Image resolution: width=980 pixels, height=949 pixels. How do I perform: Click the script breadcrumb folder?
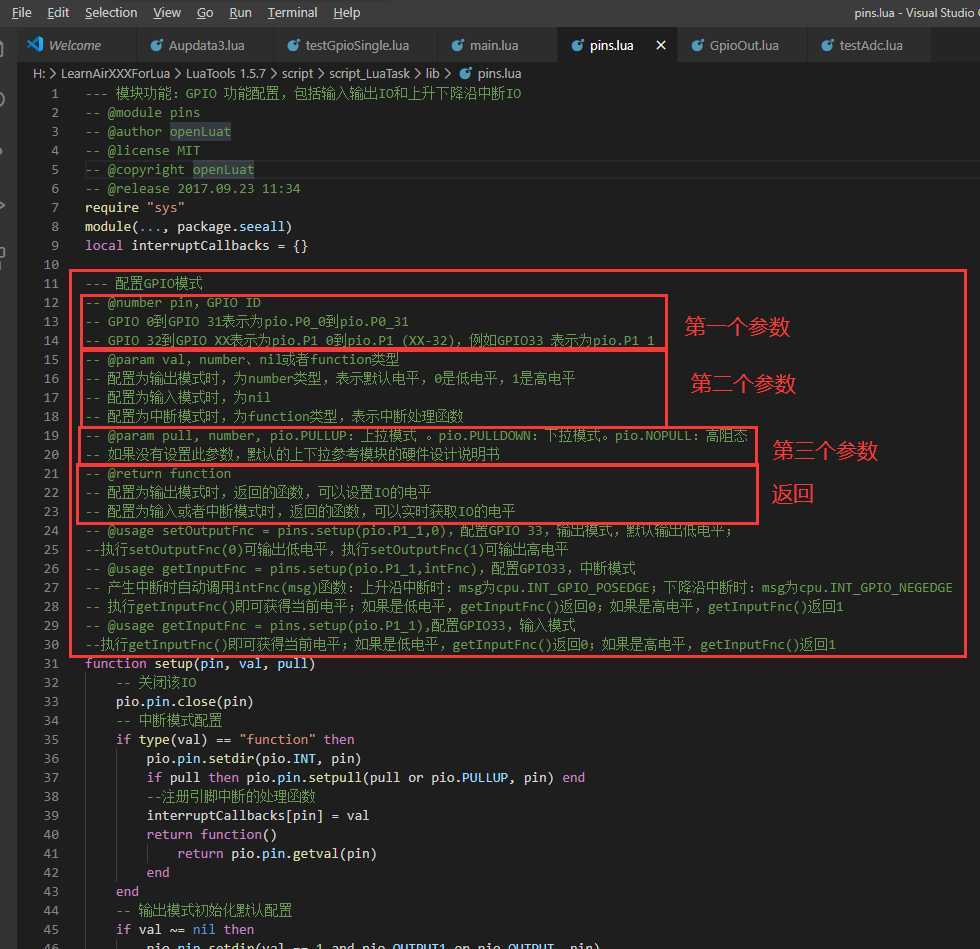tap(298, 74)
